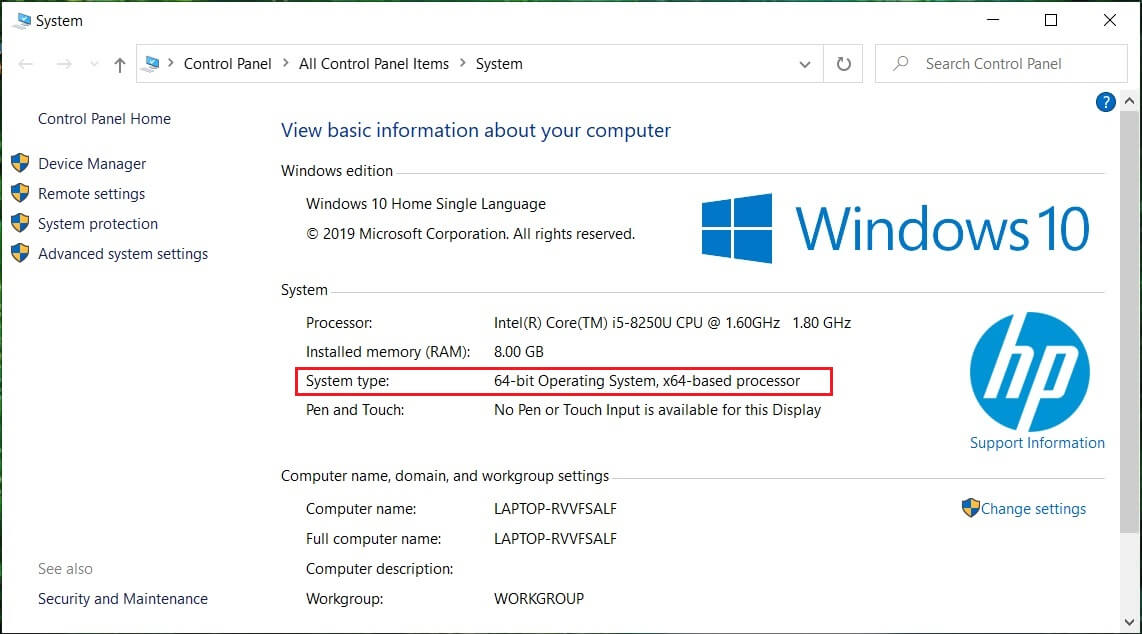Screen dimensions: 1142x634
Task: Expand chevron after All Control Panel Items
Action: click(x=463, y=64)
